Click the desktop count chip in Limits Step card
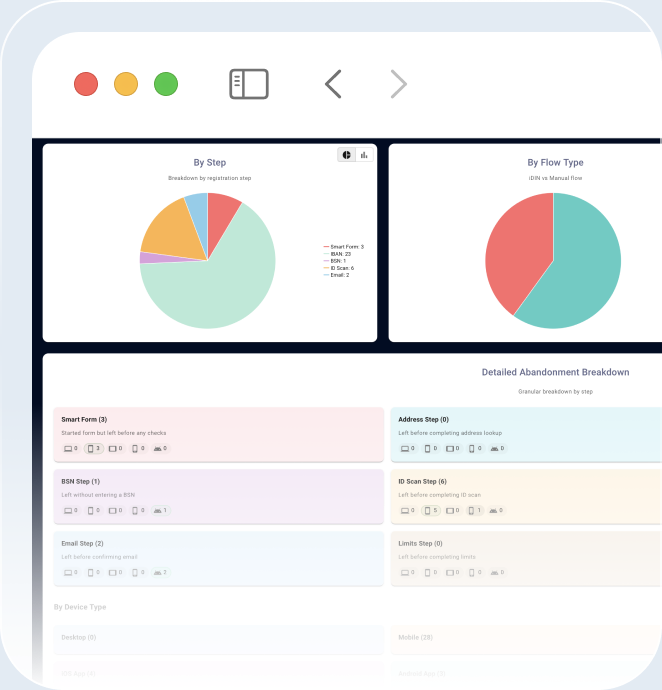 [408, 573]
